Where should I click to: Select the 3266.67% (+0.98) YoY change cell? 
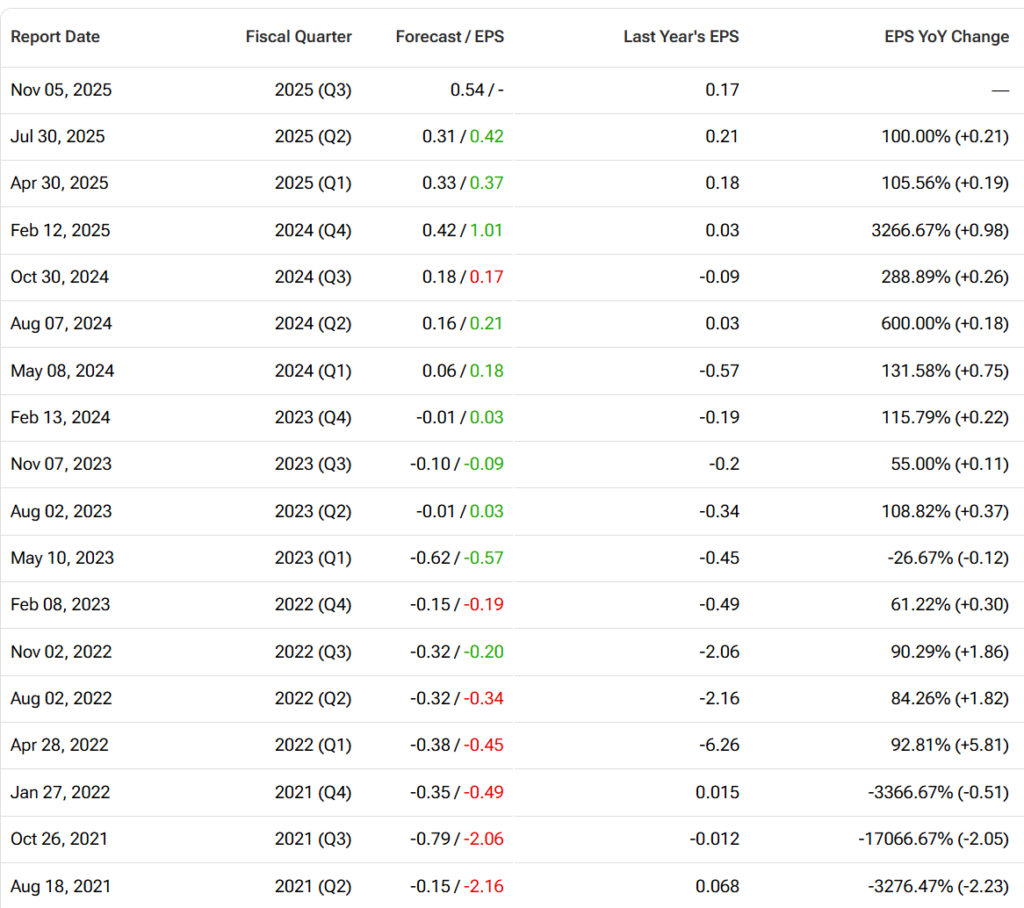pyautogui.click(x=940, y=231)
